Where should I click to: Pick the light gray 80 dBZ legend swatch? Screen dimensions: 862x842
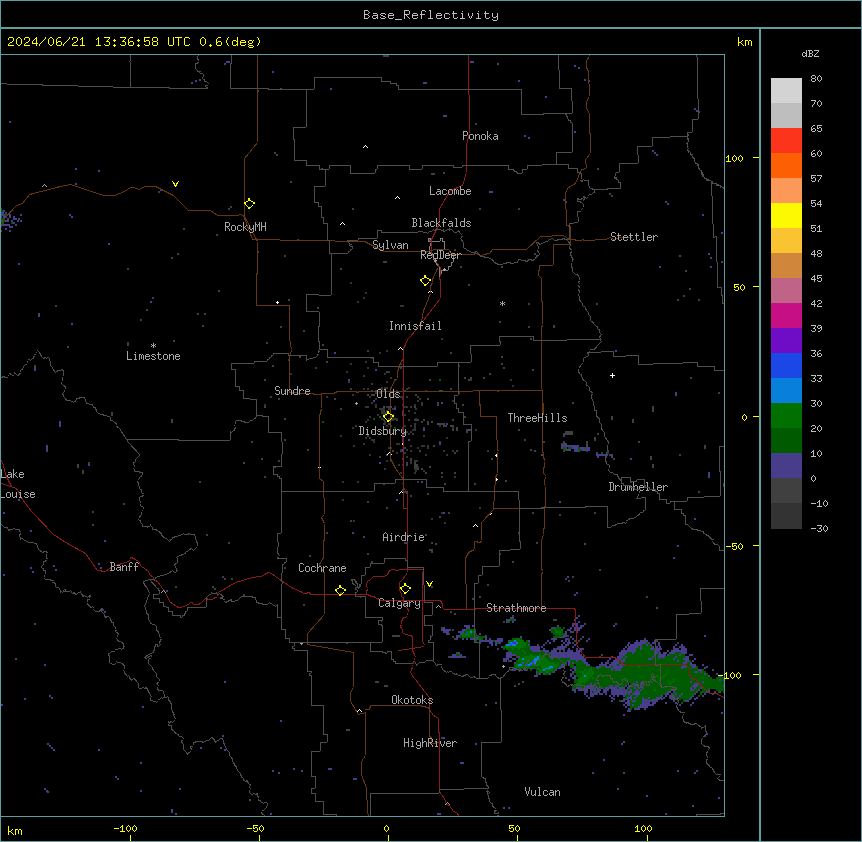click(x=786, y=91)
